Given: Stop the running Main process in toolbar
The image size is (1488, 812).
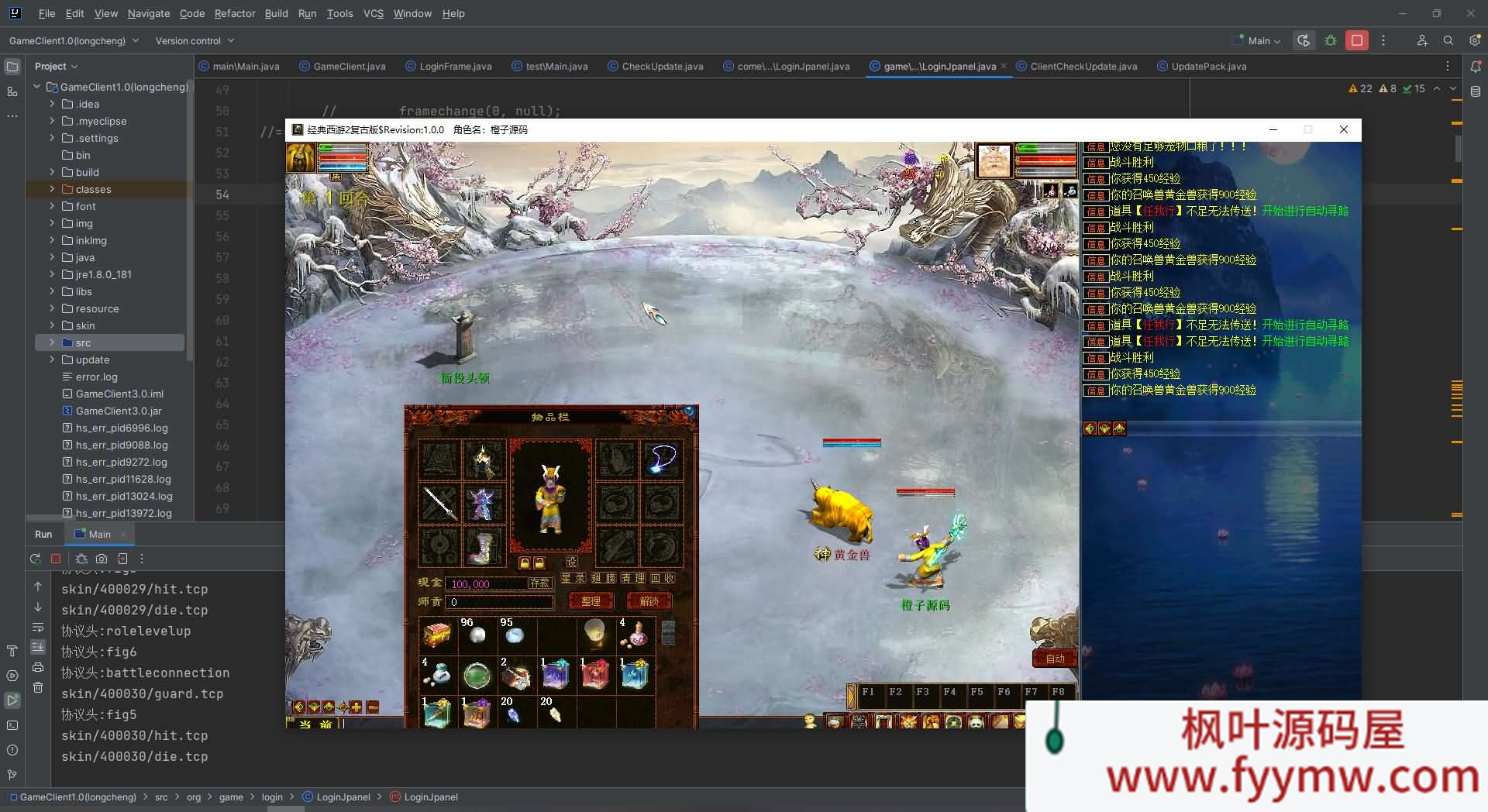Looking at the screenshot, I should [x=1356, y=40].
